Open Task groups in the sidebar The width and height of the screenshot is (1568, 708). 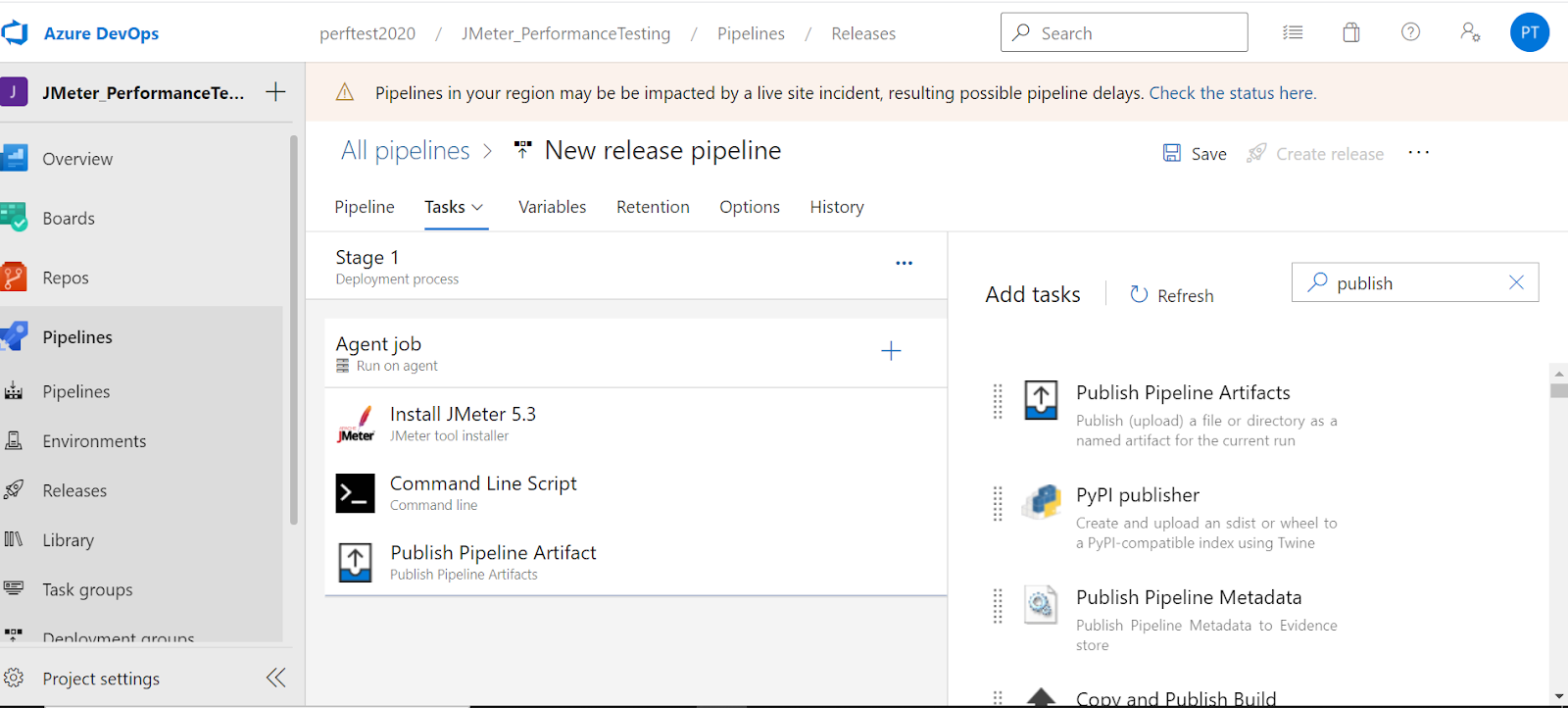(87, 590)
